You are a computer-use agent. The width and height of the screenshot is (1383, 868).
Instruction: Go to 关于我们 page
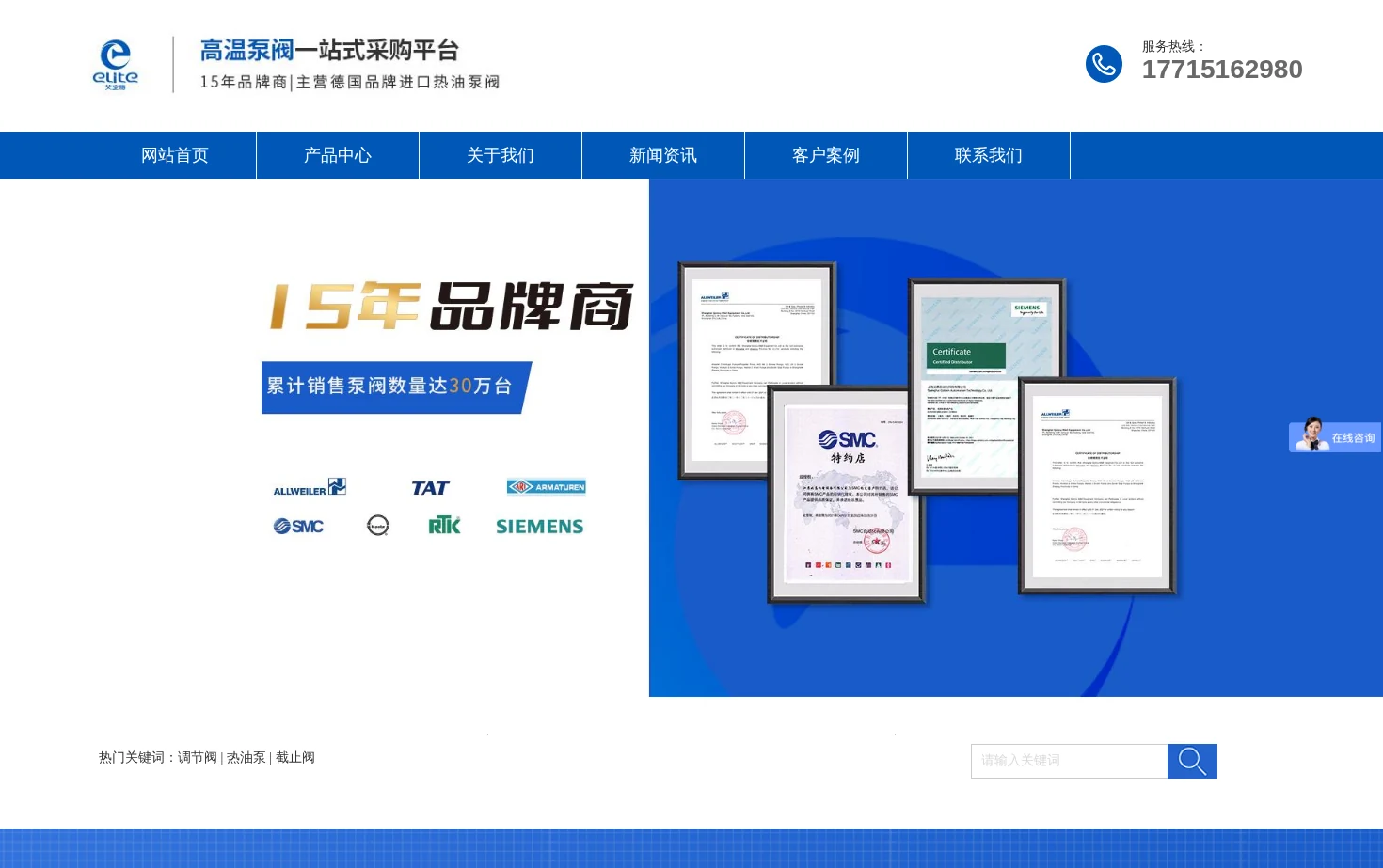(x=501, y=155)
